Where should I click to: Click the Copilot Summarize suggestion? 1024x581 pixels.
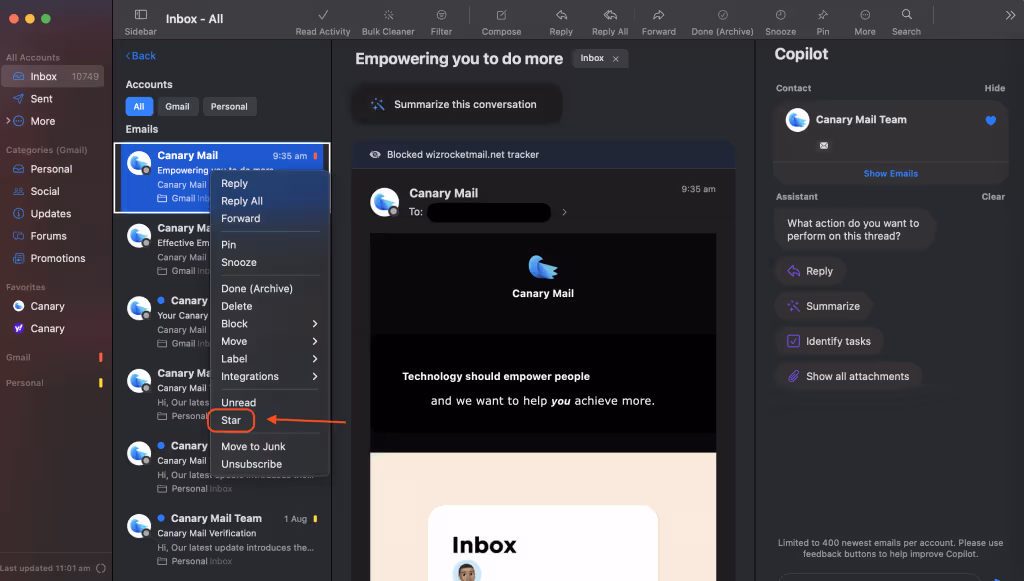coord(824,306)
